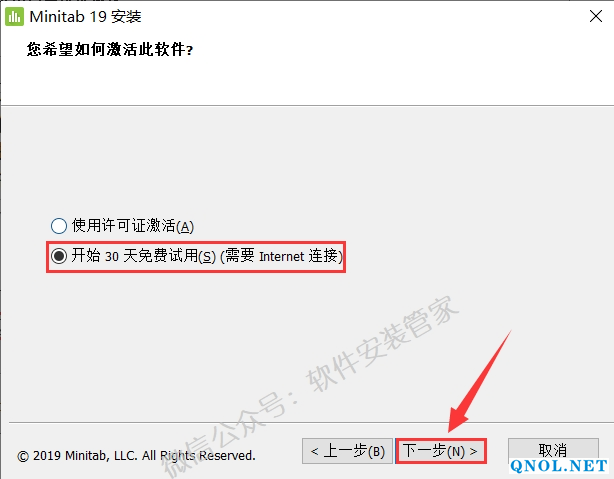Close the Minitab 19 installer window
The image size is (614, 479).
pos(596,16)
